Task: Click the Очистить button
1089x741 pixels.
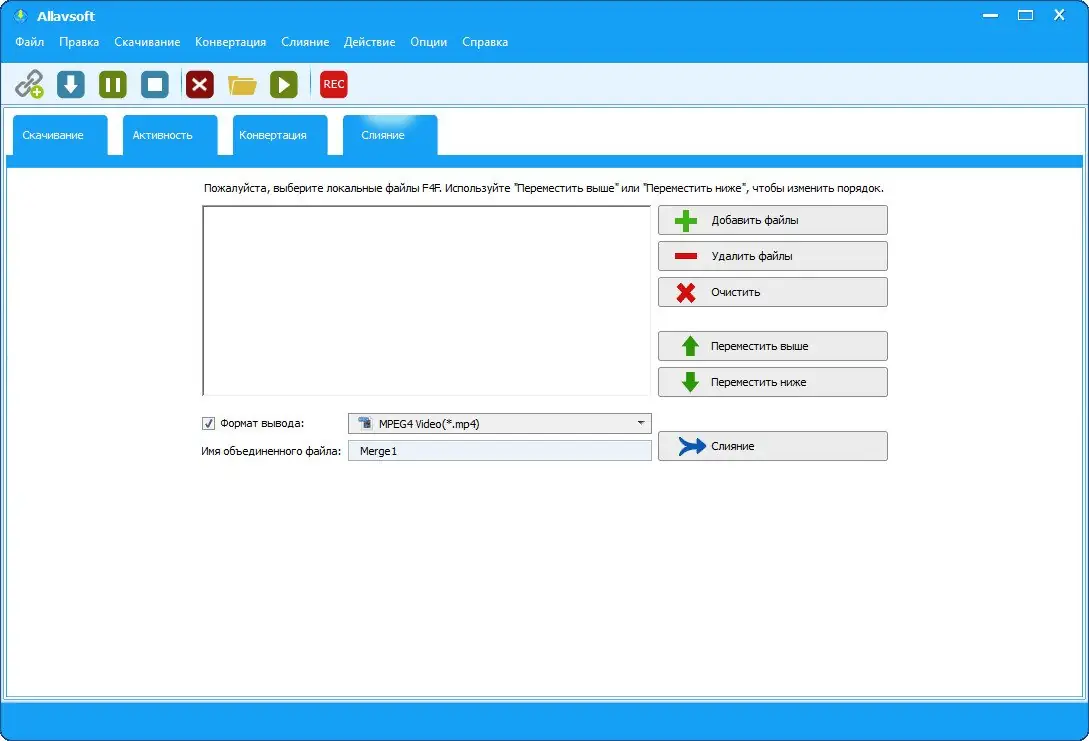Action: (772, 292)
